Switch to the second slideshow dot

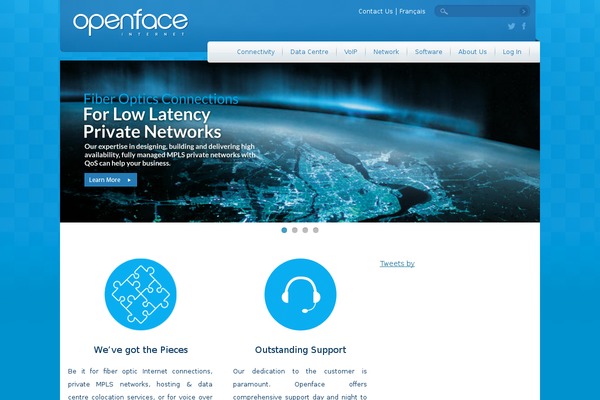point(295,230)
